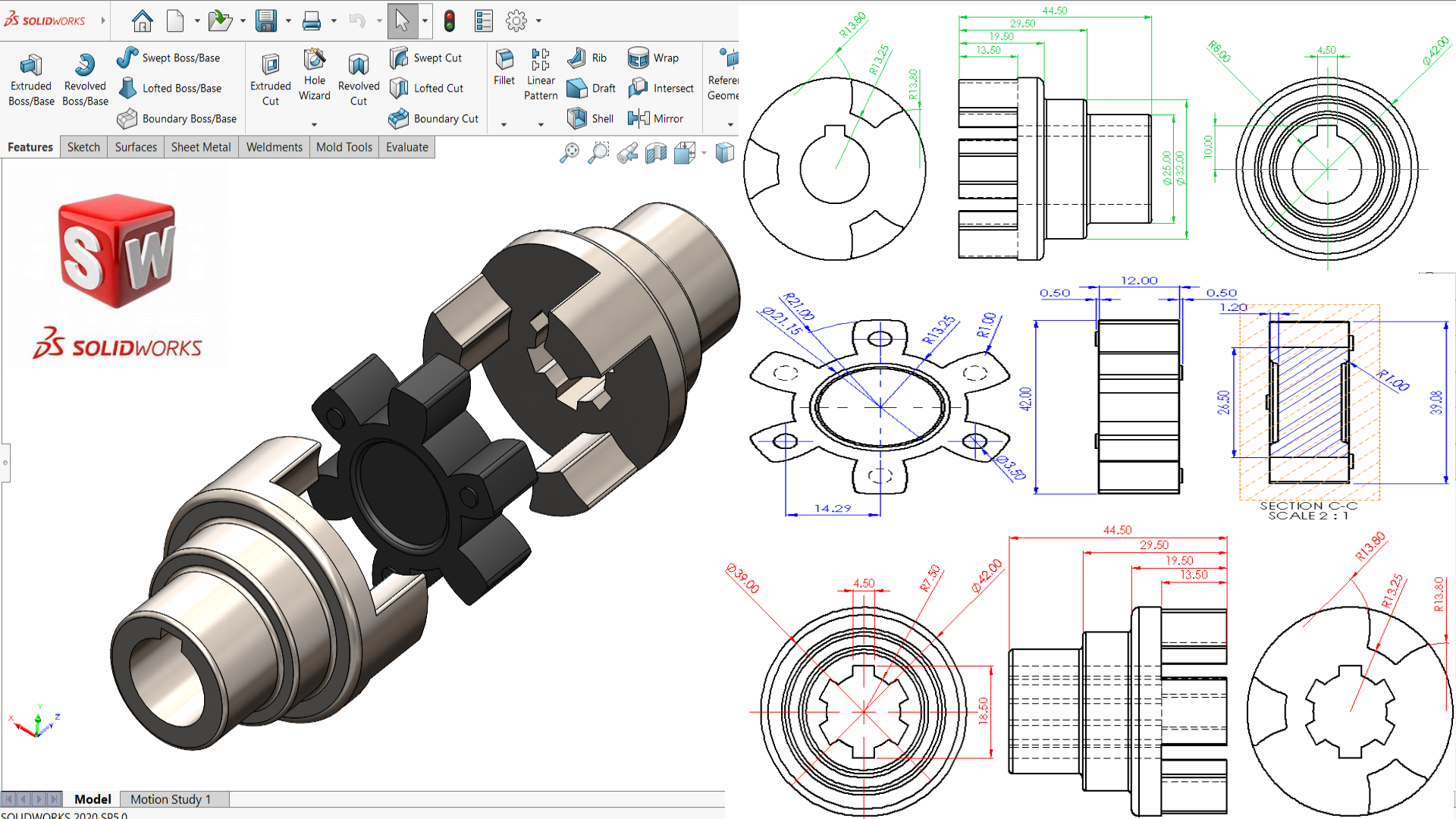Expand the SolidWorks logo menu arrow
Screen dimensions: 1456x819
pyautogui.click(x=103, y=20)
